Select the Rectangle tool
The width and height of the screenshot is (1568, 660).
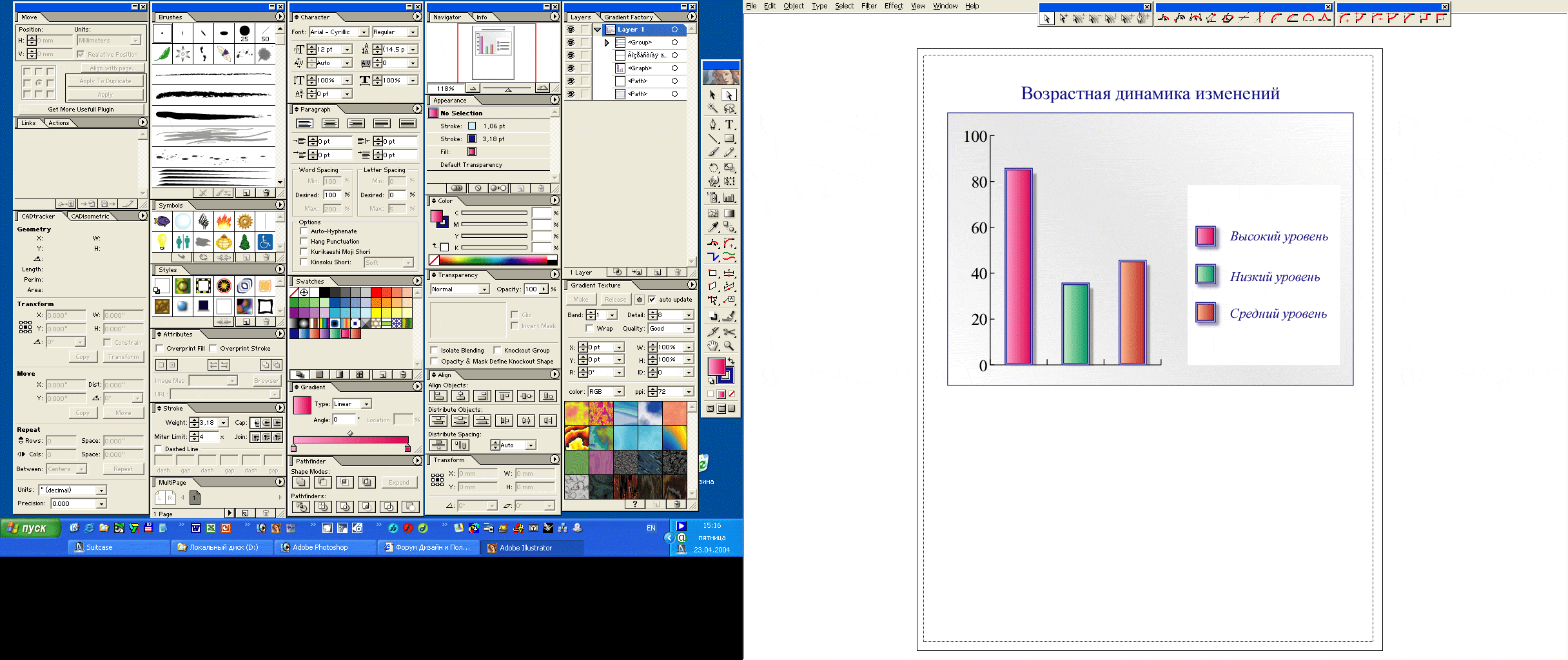(x=729, y=138)
